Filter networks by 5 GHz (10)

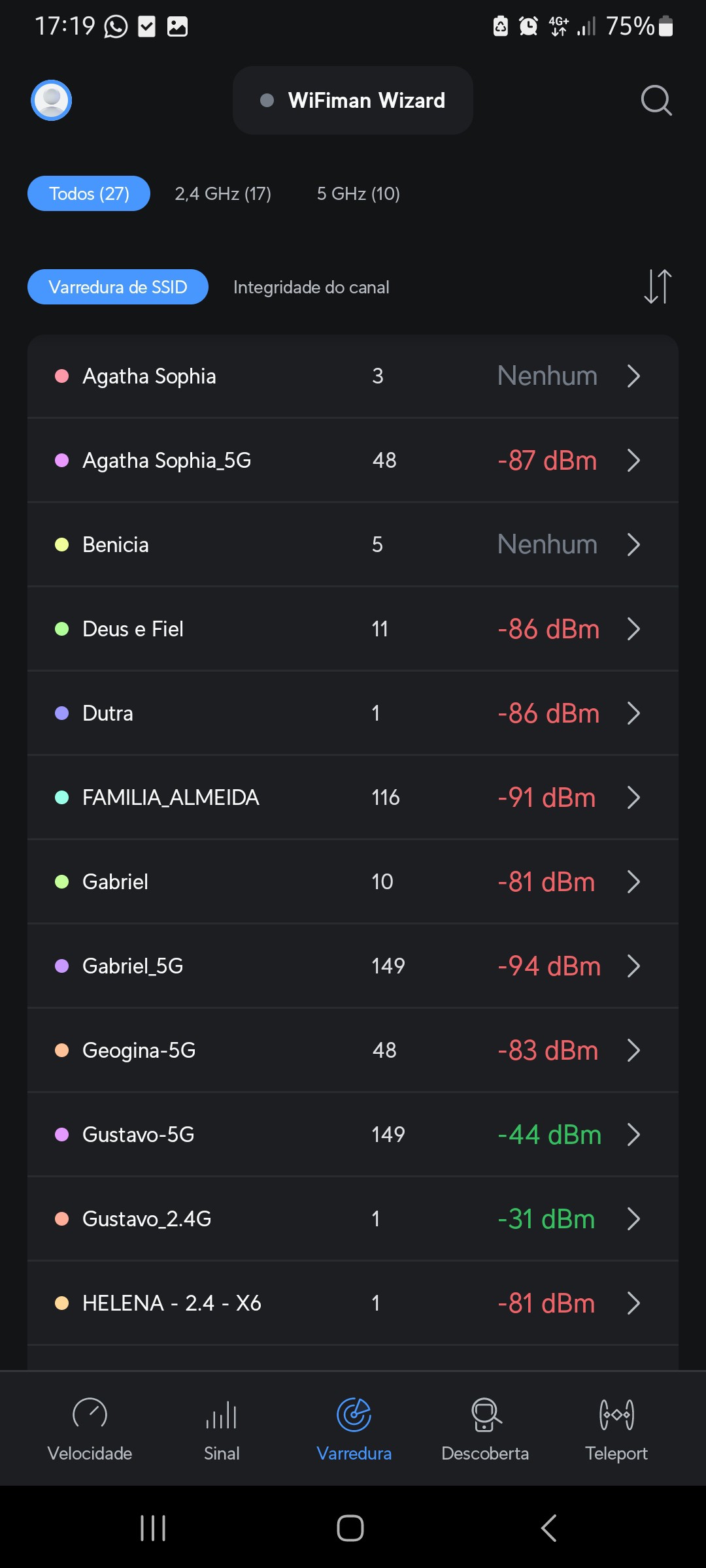358,193
